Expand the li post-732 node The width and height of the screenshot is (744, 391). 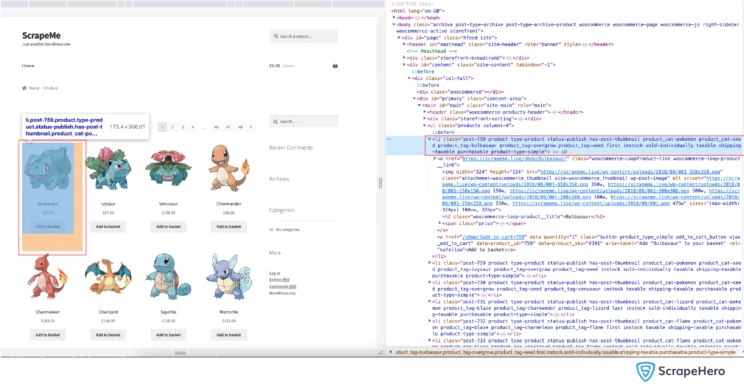pos(430,321)
